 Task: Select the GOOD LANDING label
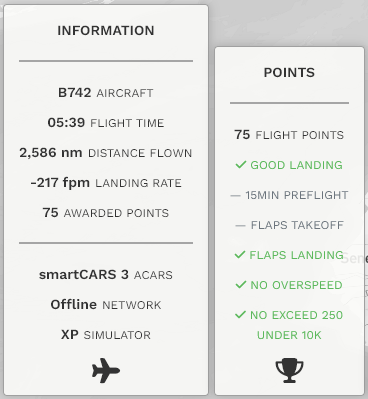296,165
